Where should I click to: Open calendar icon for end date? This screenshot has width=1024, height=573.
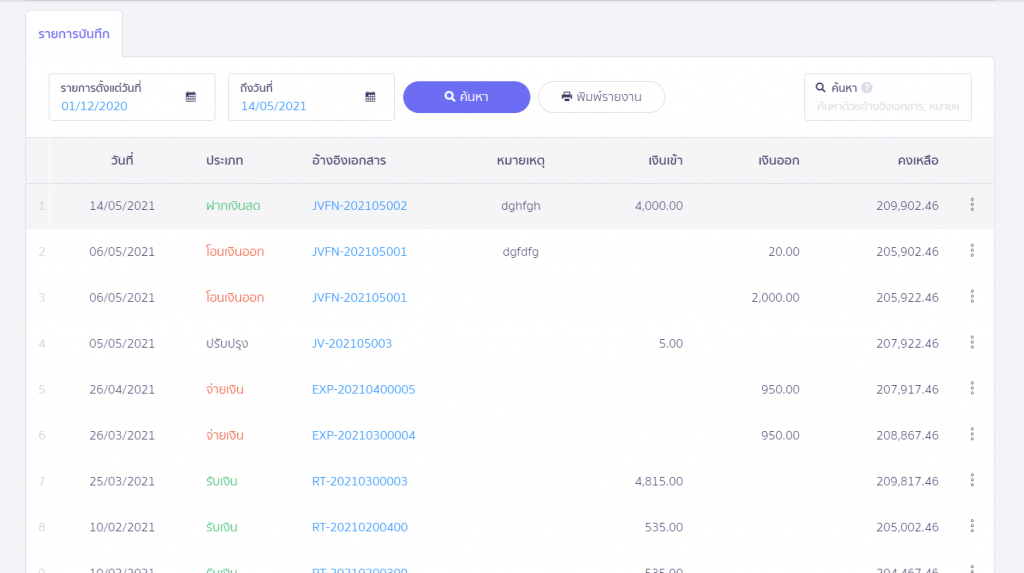pyautogui.click(x=370, y=97)
